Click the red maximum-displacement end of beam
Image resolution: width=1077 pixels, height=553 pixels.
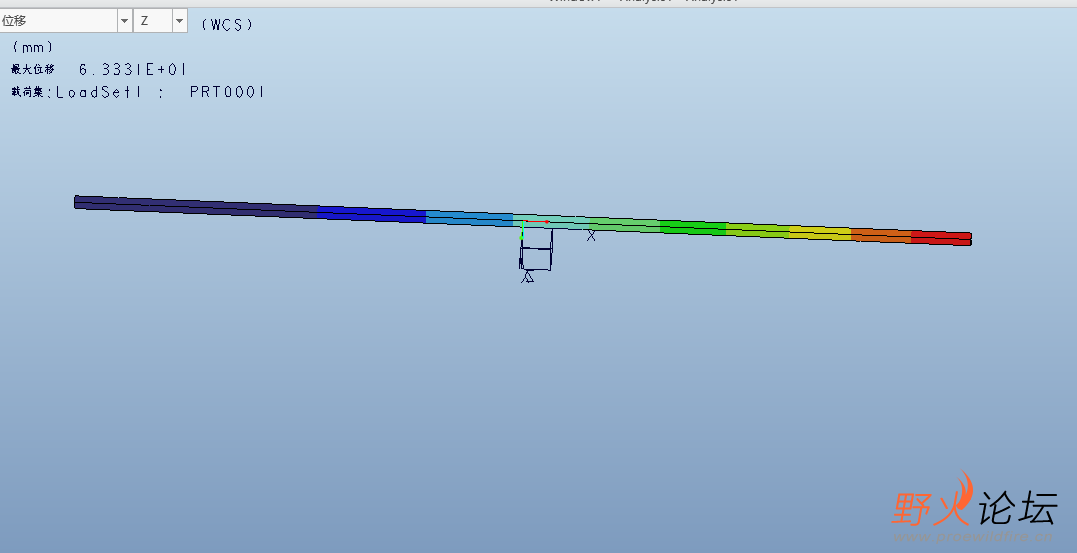click(941, 238)
